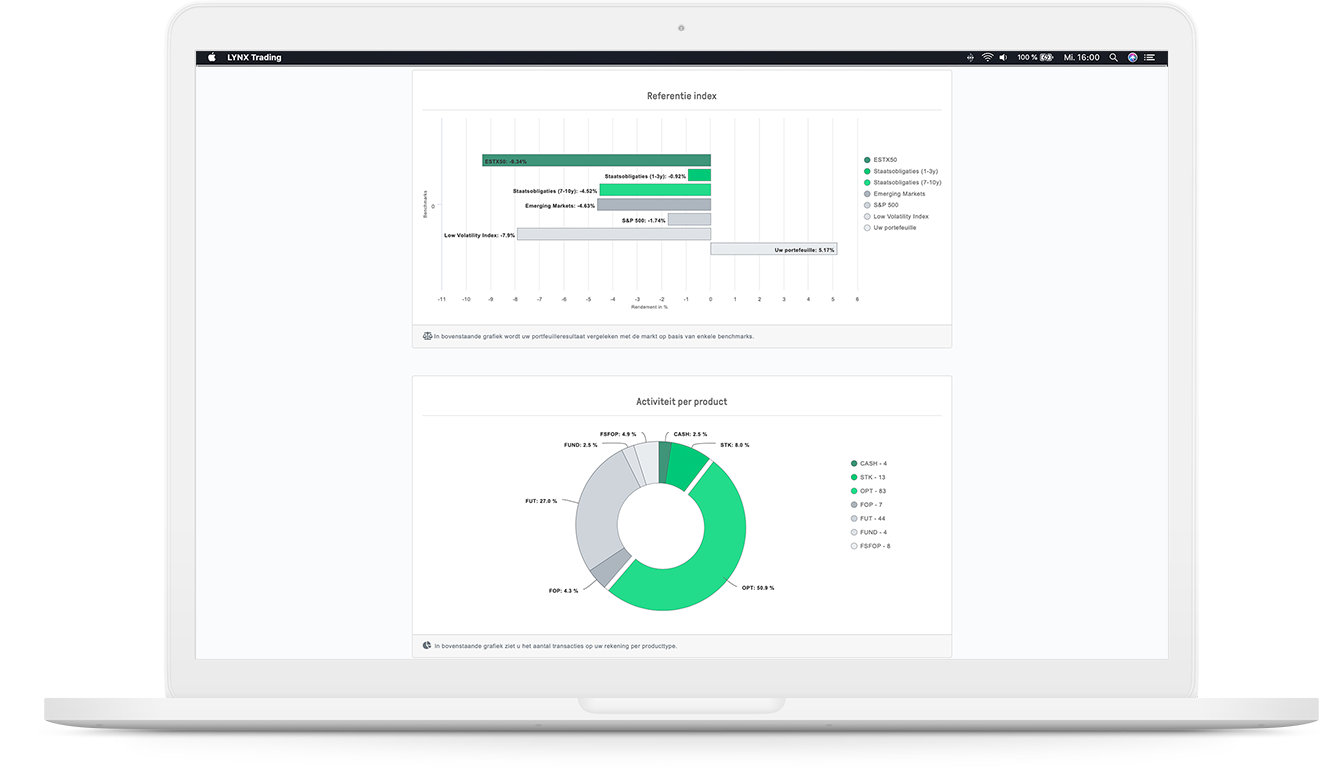Click the Activiteit per product heading
1328x768 pixels.
pos(682,402)
